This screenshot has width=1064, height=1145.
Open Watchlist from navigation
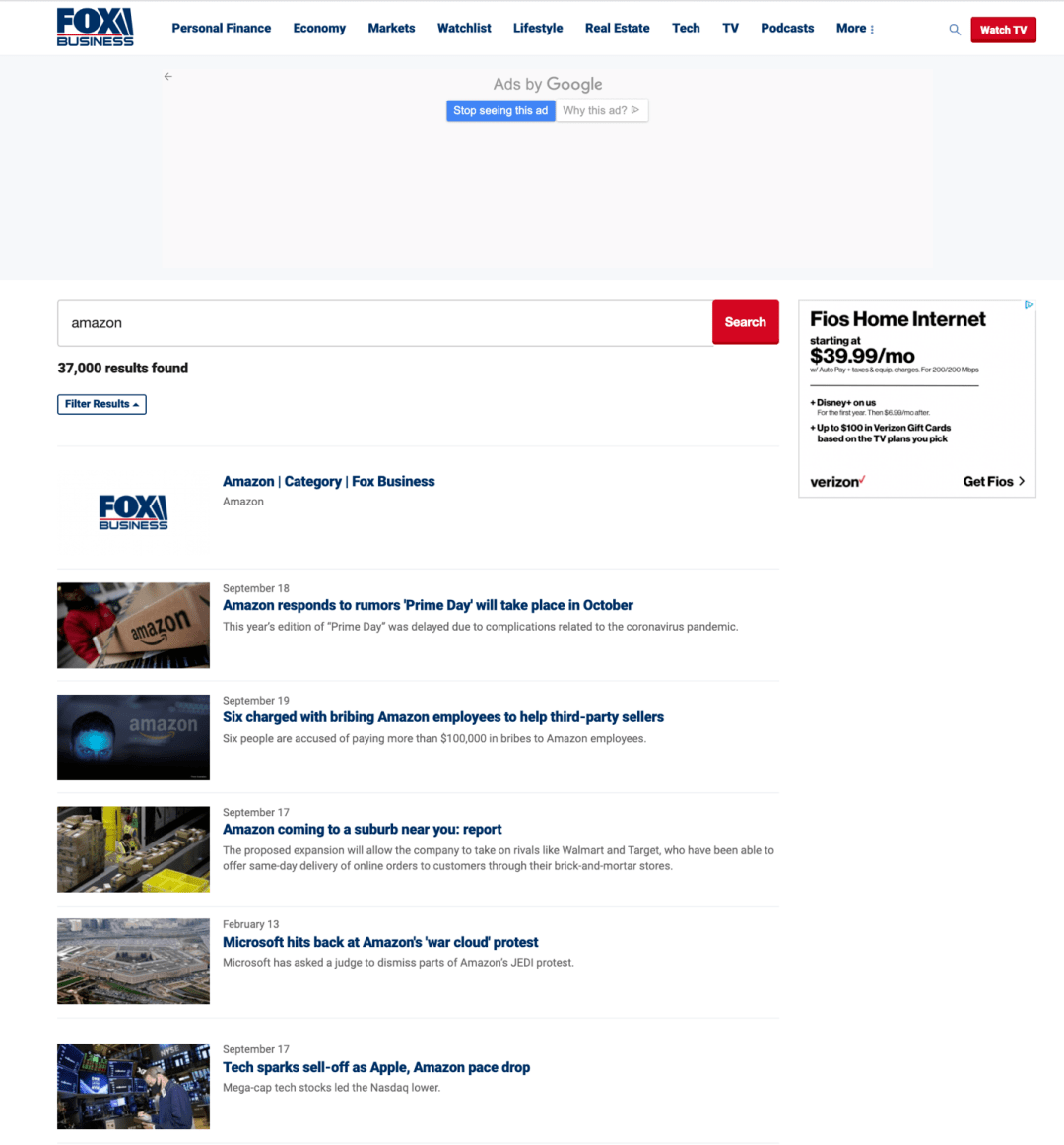pyautogui.click(x=464, y=28)
